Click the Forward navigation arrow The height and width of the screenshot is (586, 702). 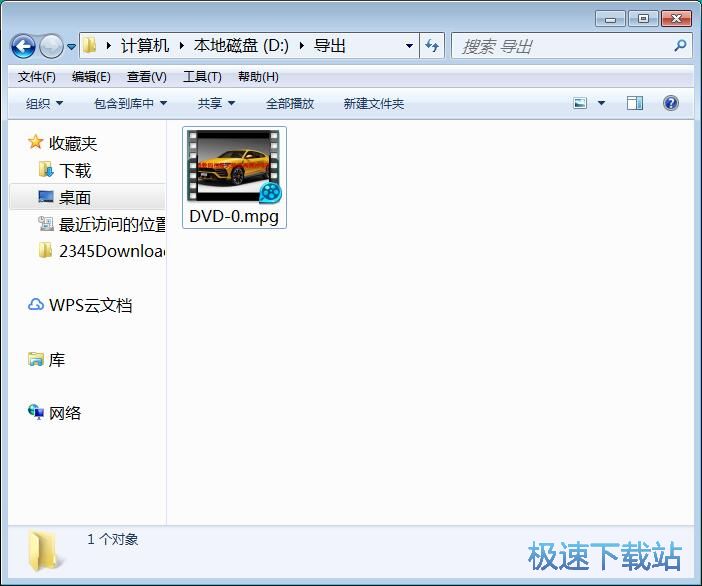pos(51,46)
